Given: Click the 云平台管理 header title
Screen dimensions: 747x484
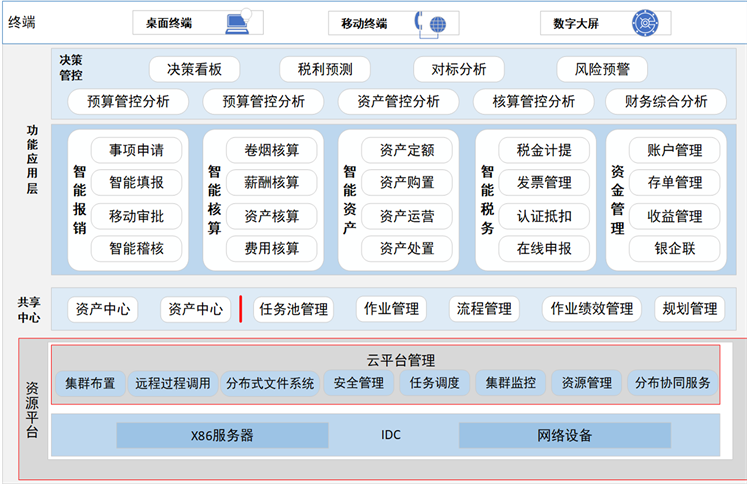Looking at the screenshot, I should tap(385, 360).
